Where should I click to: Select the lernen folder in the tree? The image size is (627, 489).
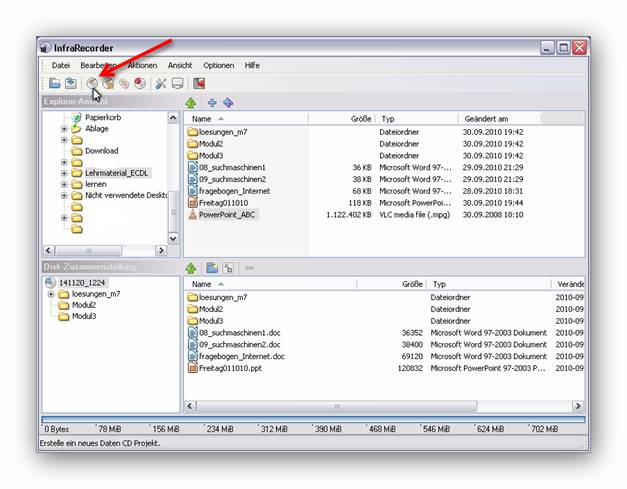tap(96, 184)
